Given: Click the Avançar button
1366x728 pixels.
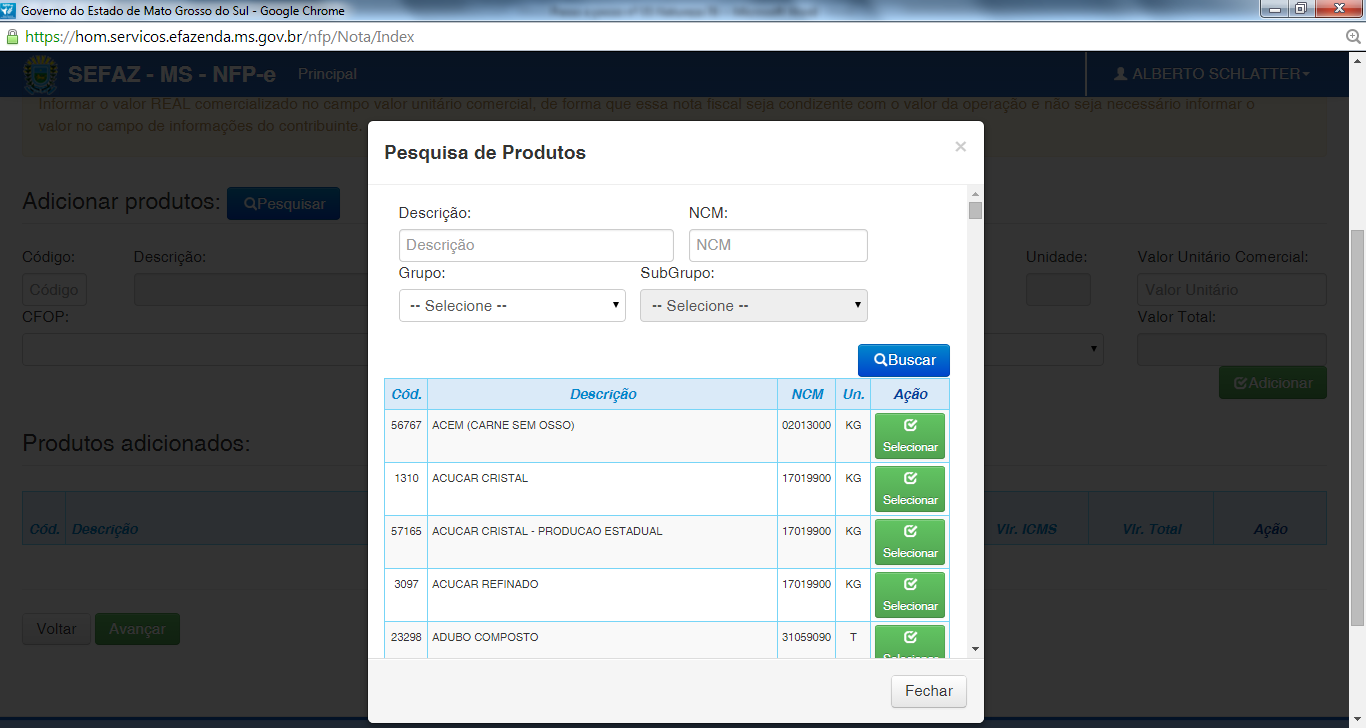Looking at the screenshot, I should [137, 629].
